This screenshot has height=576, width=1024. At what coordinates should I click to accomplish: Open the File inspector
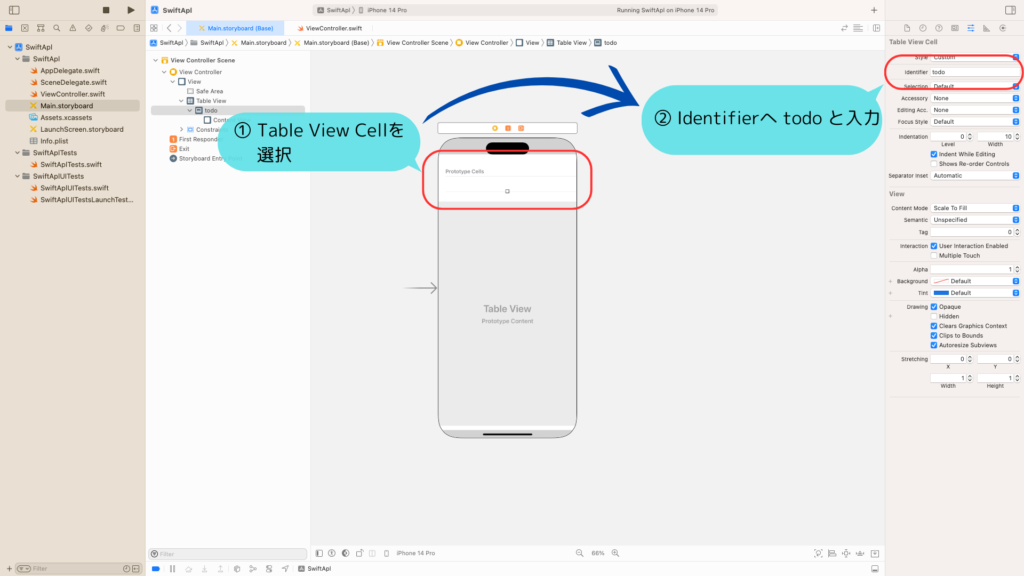pyautogui.click(x=907, y=28)
